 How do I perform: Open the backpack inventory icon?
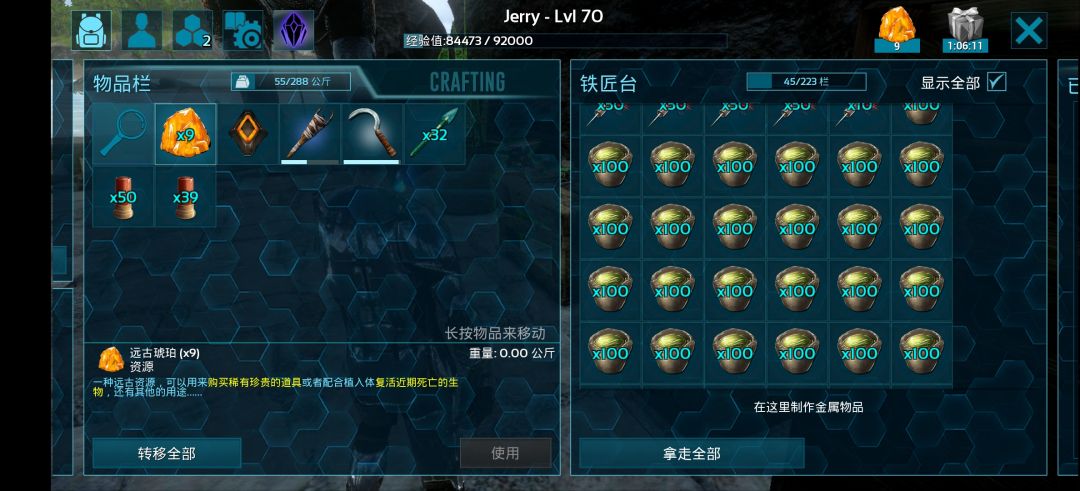pos(92,30)
